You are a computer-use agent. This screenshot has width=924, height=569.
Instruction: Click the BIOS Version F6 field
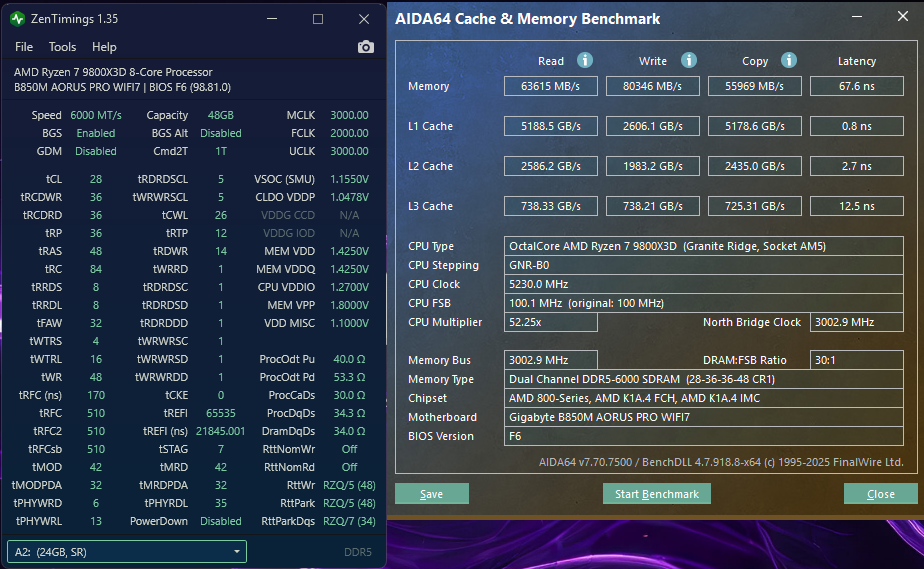(704, 436)
